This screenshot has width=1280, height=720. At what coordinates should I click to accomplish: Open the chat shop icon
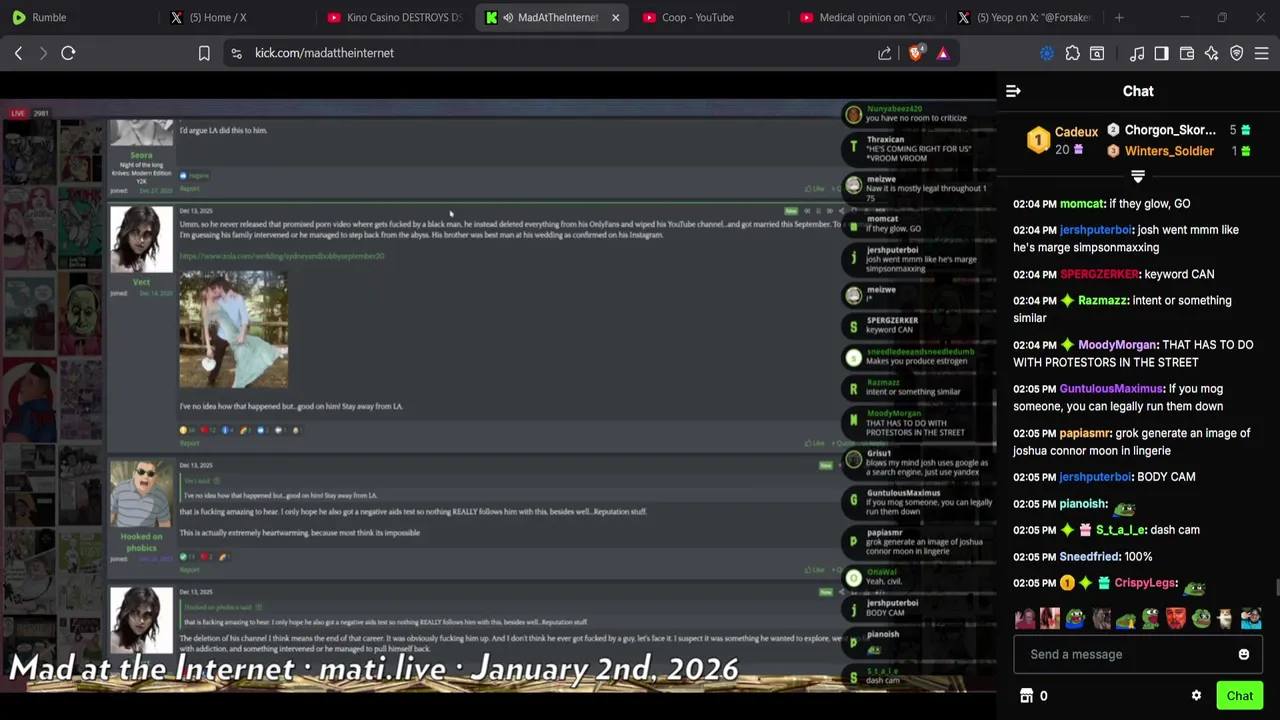click(1025, 696)
